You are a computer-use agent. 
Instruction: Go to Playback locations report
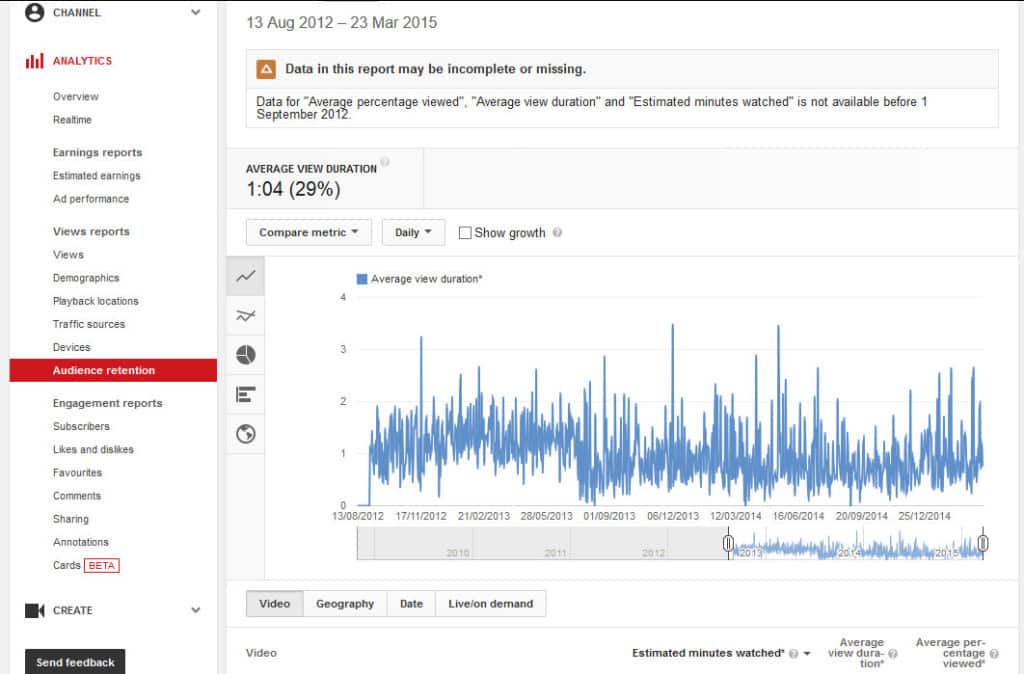(x=96, y=301)
